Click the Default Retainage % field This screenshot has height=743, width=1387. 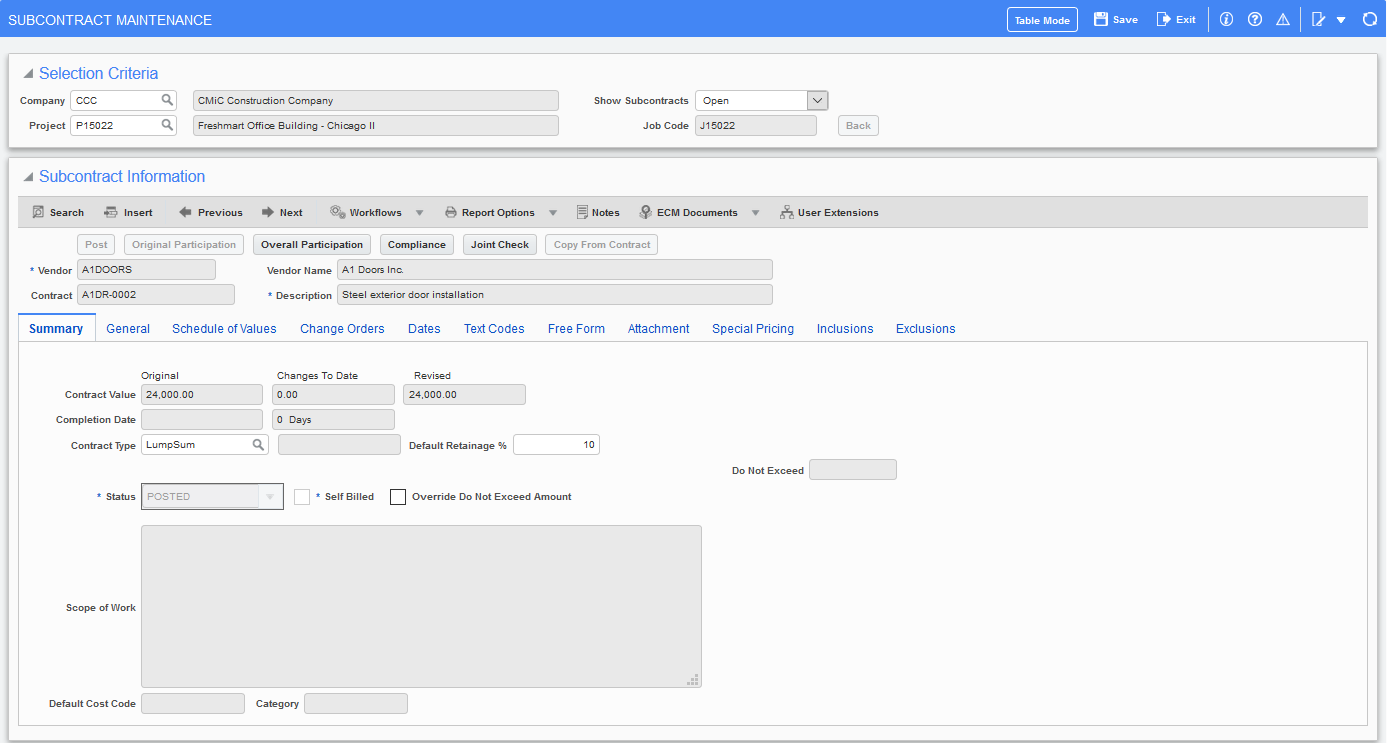coord(556,445)
